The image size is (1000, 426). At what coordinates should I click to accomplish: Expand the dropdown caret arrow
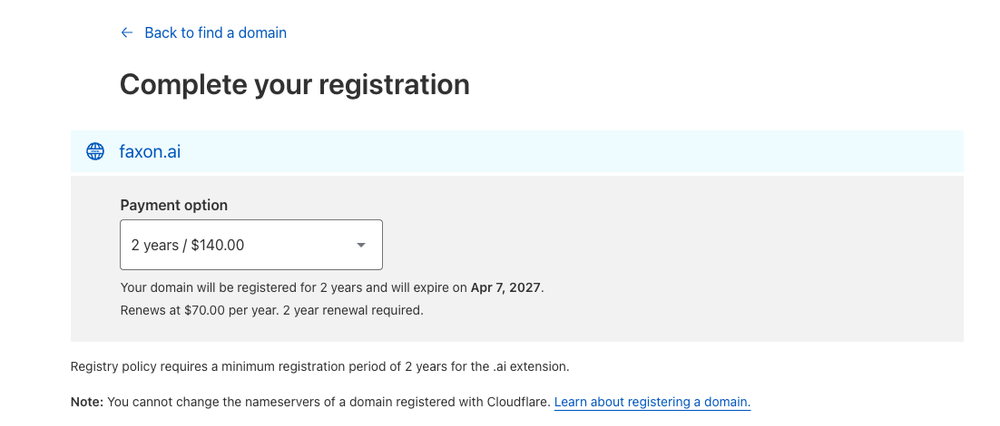coord(361,245)
